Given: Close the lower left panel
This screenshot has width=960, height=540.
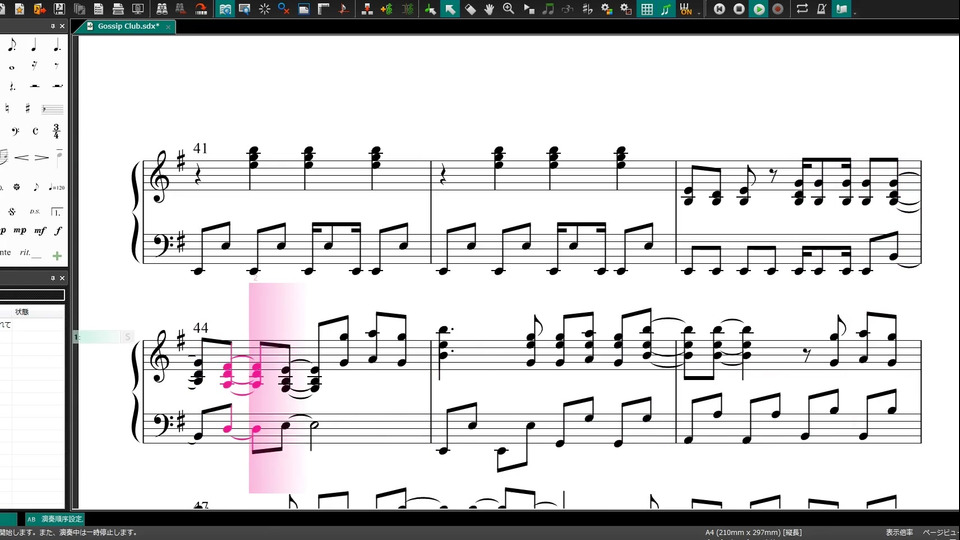Looking at the screenshot, I should coord(62,278).
